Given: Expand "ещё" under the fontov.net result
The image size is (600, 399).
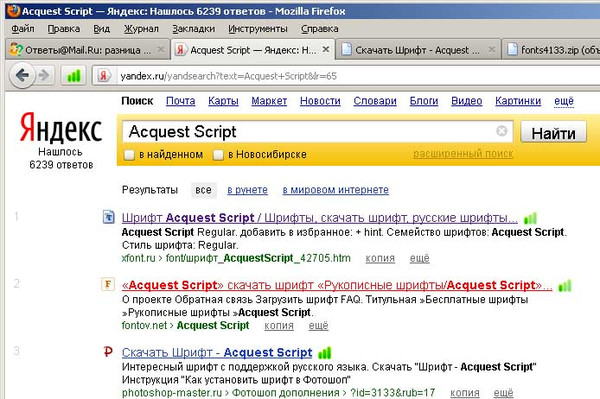Looking at the screenshot, I should (x=318, y=326).
